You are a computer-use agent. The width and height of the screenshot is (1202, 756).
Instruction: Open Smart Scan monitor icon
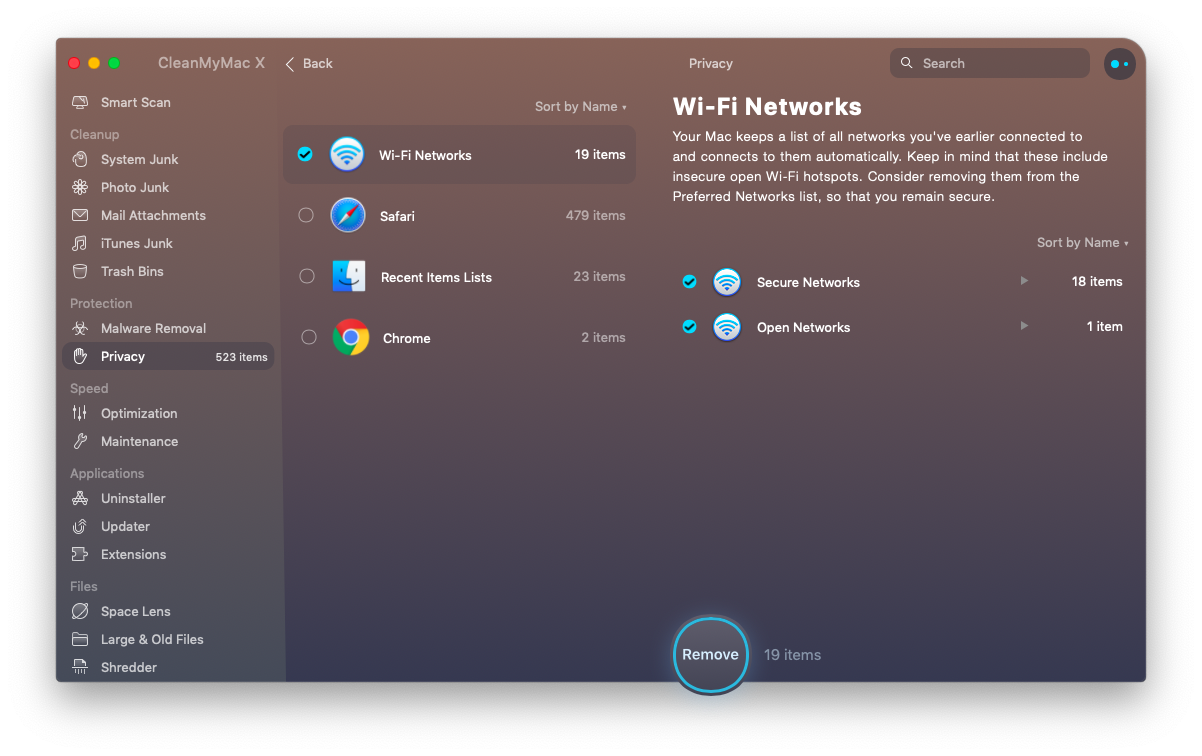click(80, 103)
